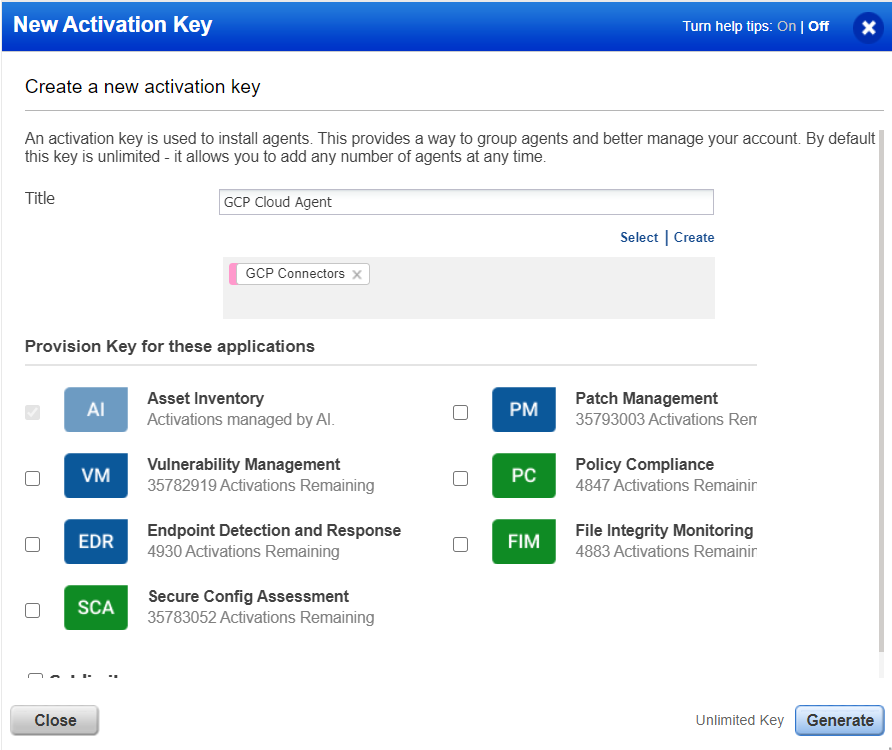Screen dimensions: 892x750
Task: Click the Close button
Action: point(54,720)
